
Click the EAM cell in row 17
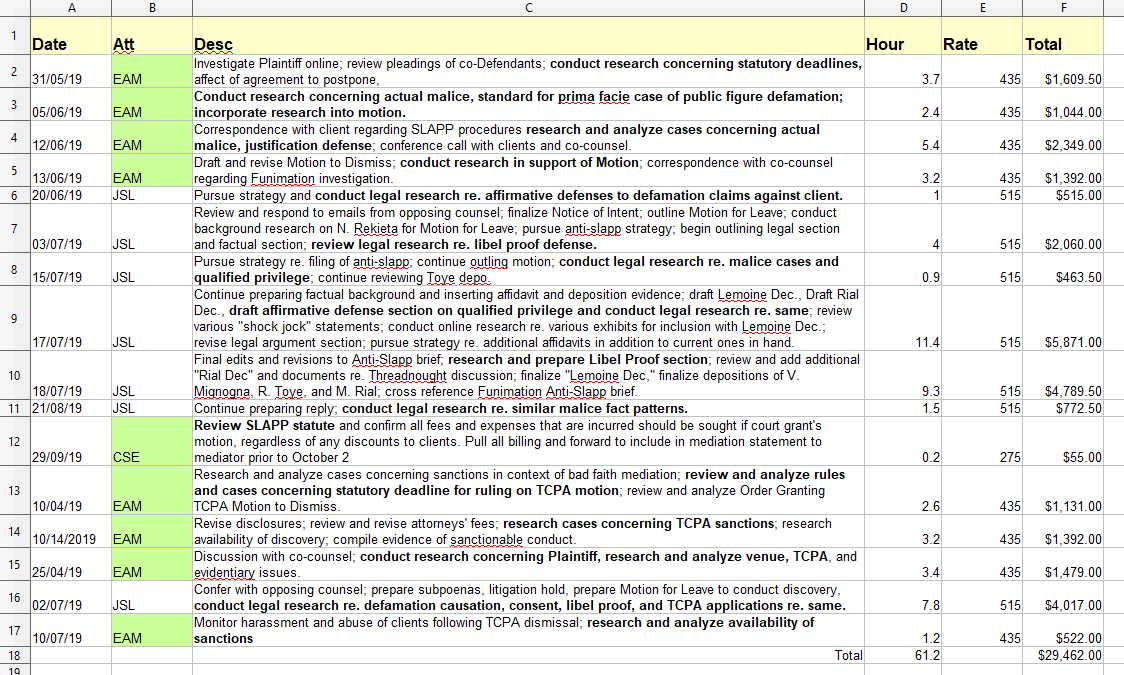click(152, 631)
